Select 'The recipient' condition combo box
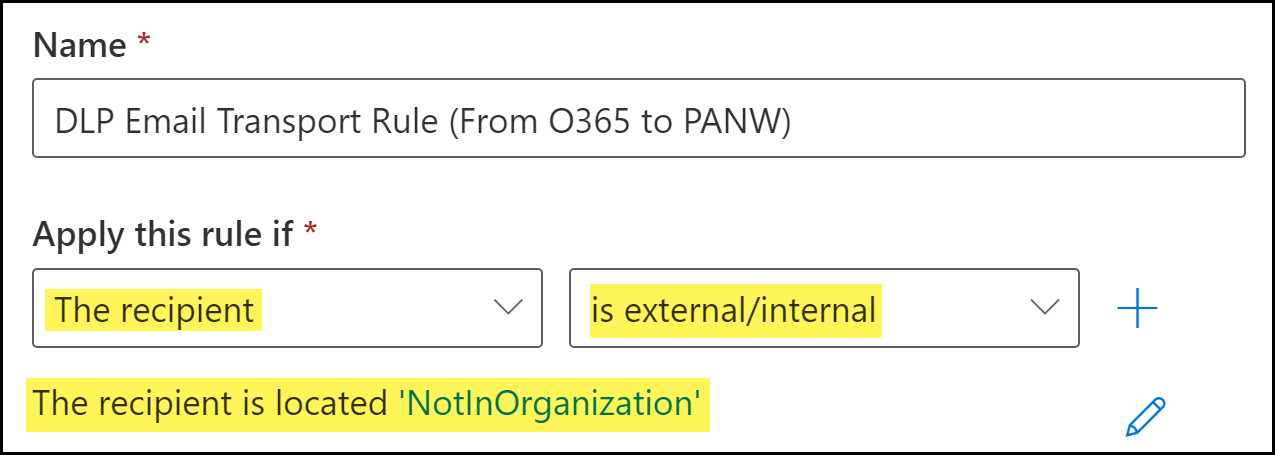Image resolution: width=1275 pixels, height=455 pixels. (x=287, y=309)
